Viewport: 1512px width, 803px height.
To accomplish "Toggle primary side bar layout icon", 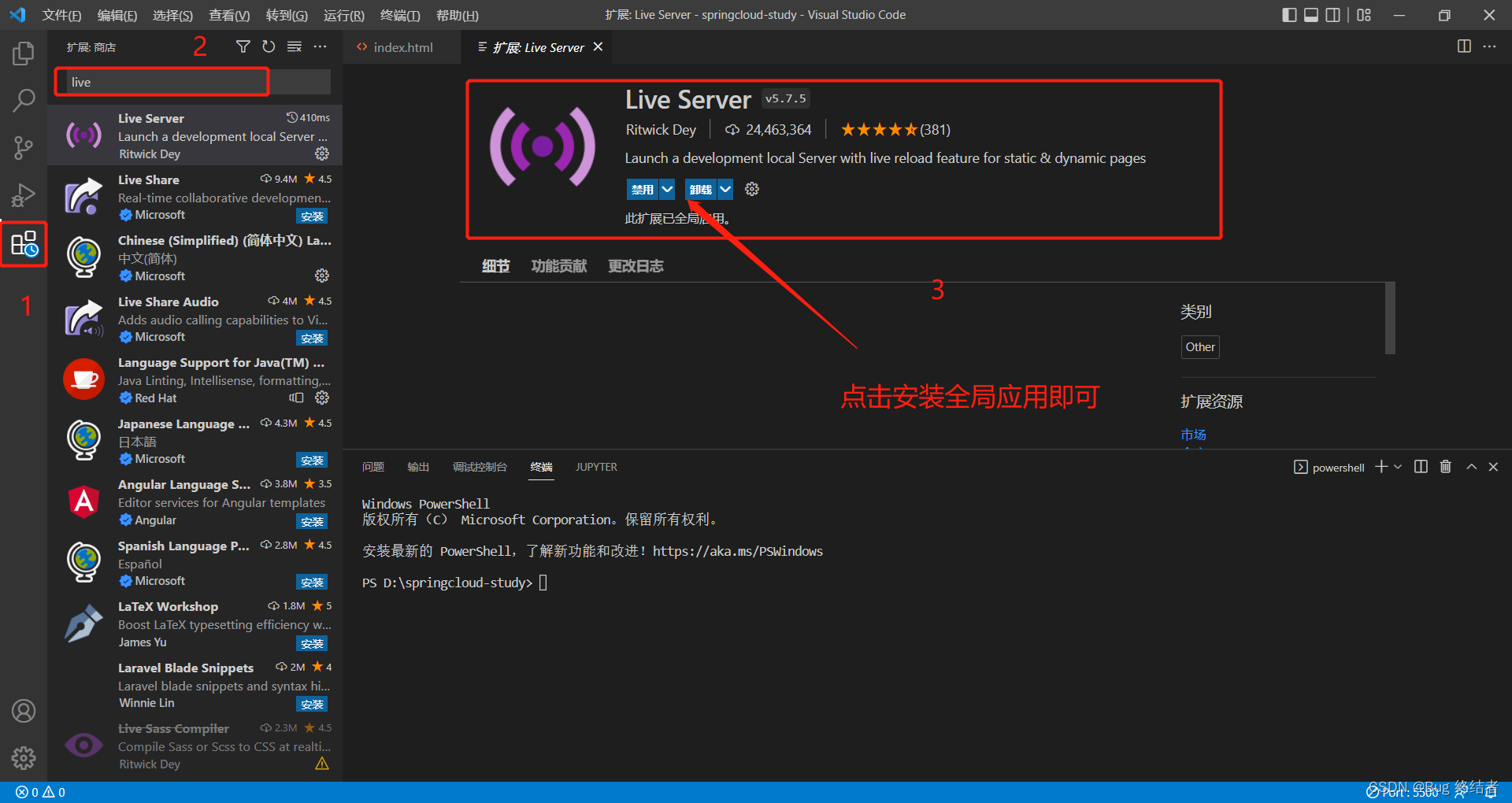I will pyautogui.click(x=1289, y=15).
